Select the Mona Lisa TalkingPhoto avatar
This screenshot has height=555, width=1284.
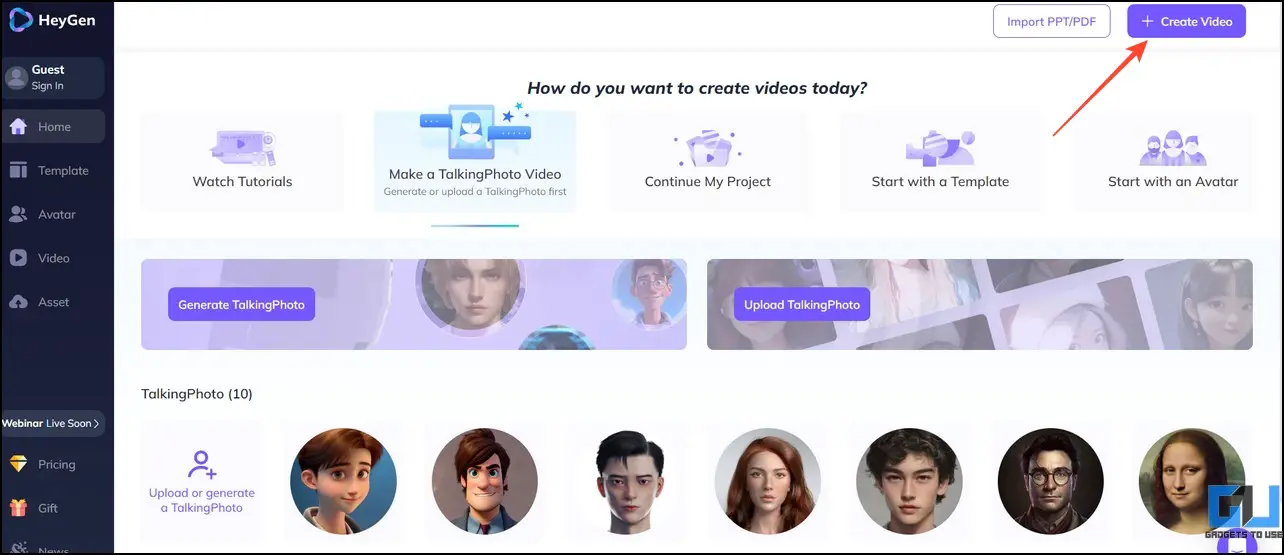click(x=1192, y=482)
